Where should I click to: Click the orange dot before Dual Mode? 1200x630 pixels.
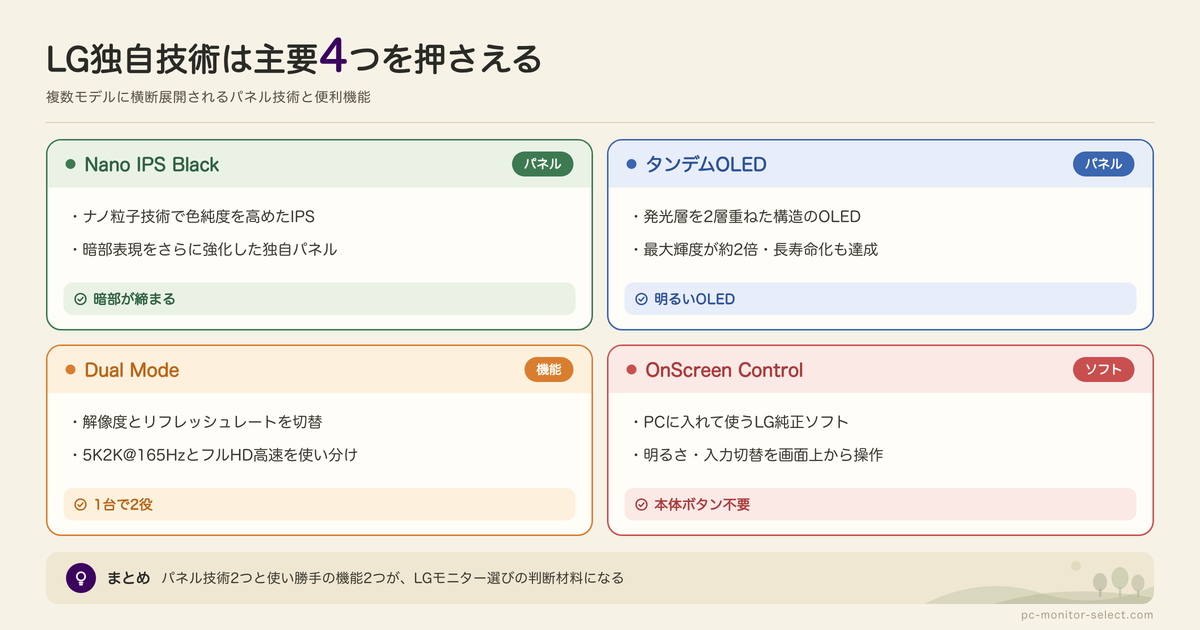pos(70,370)
